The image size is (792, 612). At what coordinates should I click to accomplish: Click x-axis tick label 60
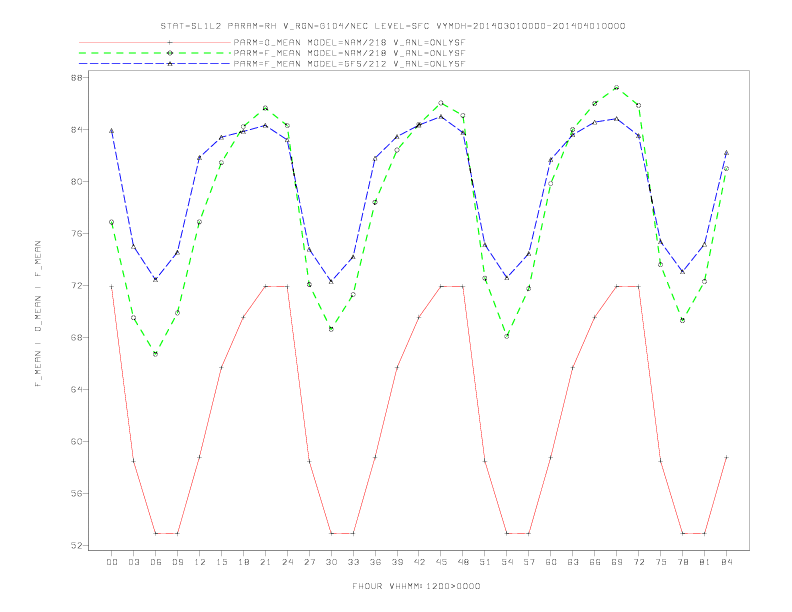click(x=551, y=562)
